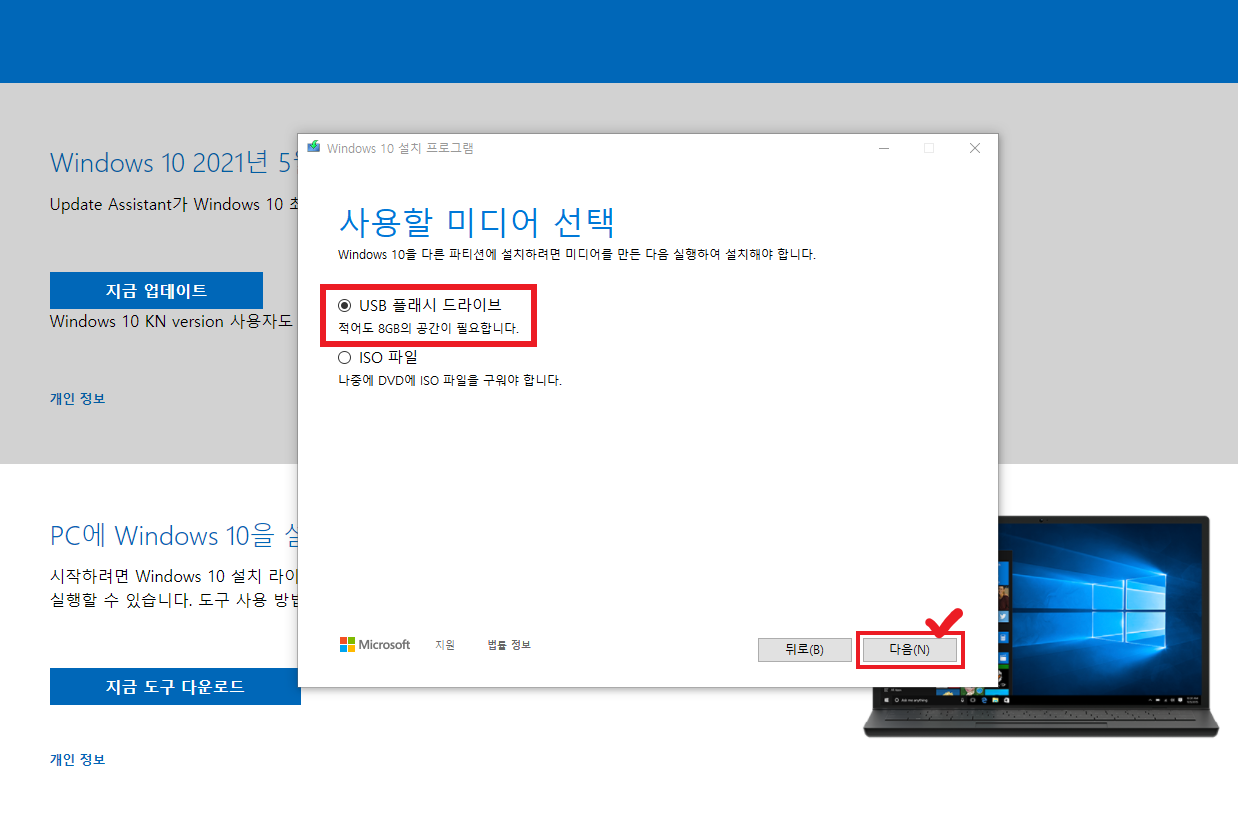Screen dimensions: 1238x820
Task: Click the PC에 Windows 10을 heading on webpage
Action: pos(174,536)
